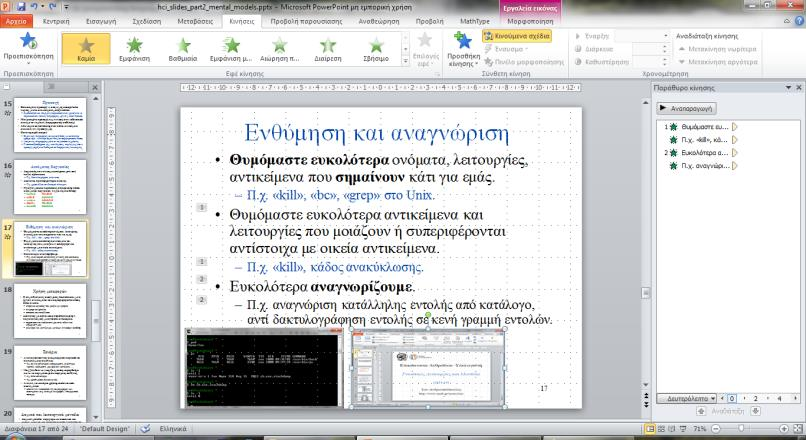The width and height of the screenshot is (806, 440).
Task: Apply the Εμφάνιση μ... fly-in animation effect
Action: [x=231, y=49]
